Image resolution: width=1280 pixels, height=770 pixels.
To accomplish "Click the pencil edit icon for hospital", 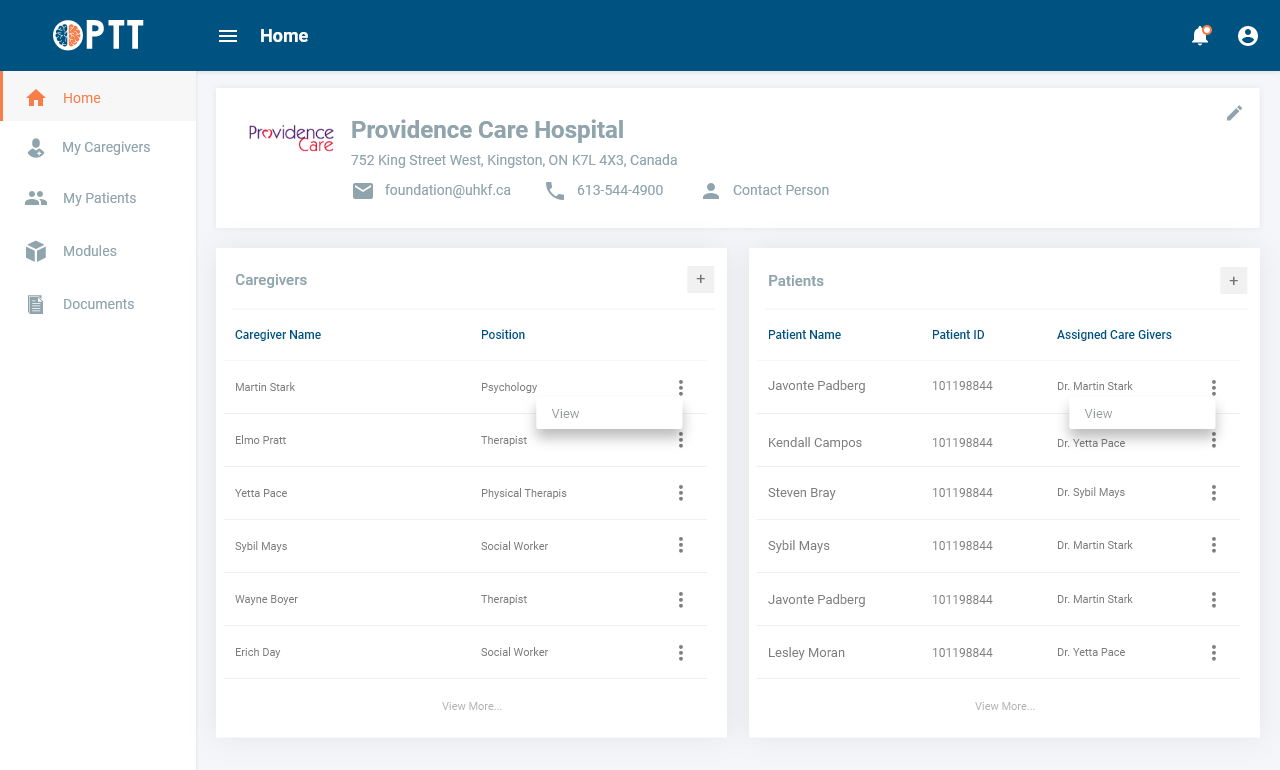I will coord(1234,113).
